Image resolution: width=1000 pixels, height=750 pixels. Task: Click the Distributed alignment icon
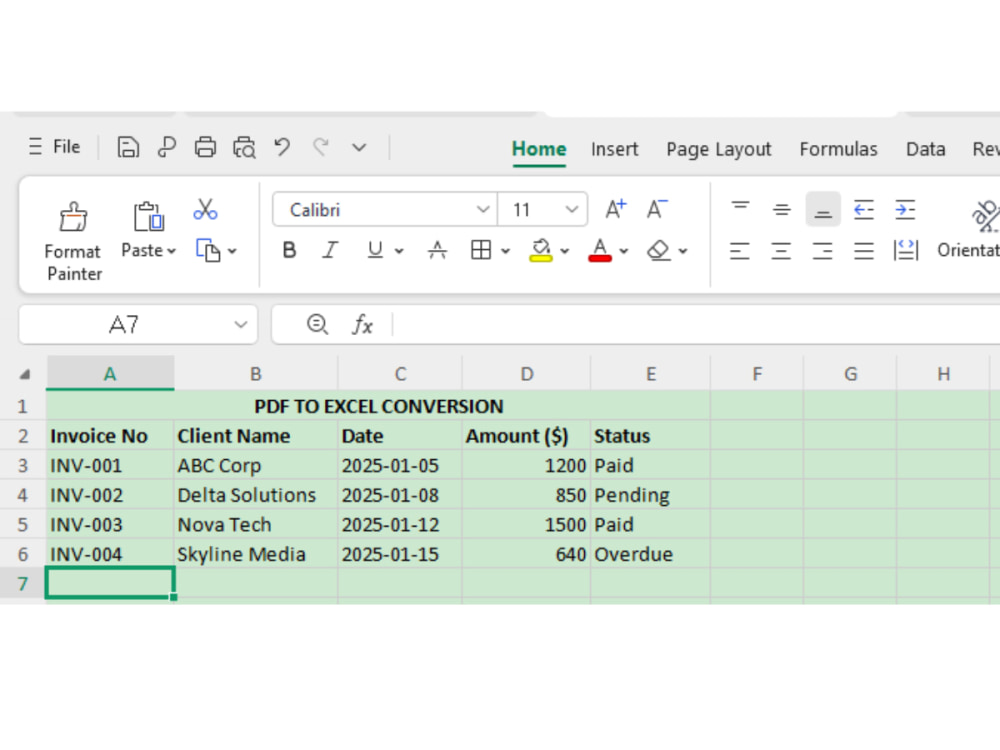[906, 251]
